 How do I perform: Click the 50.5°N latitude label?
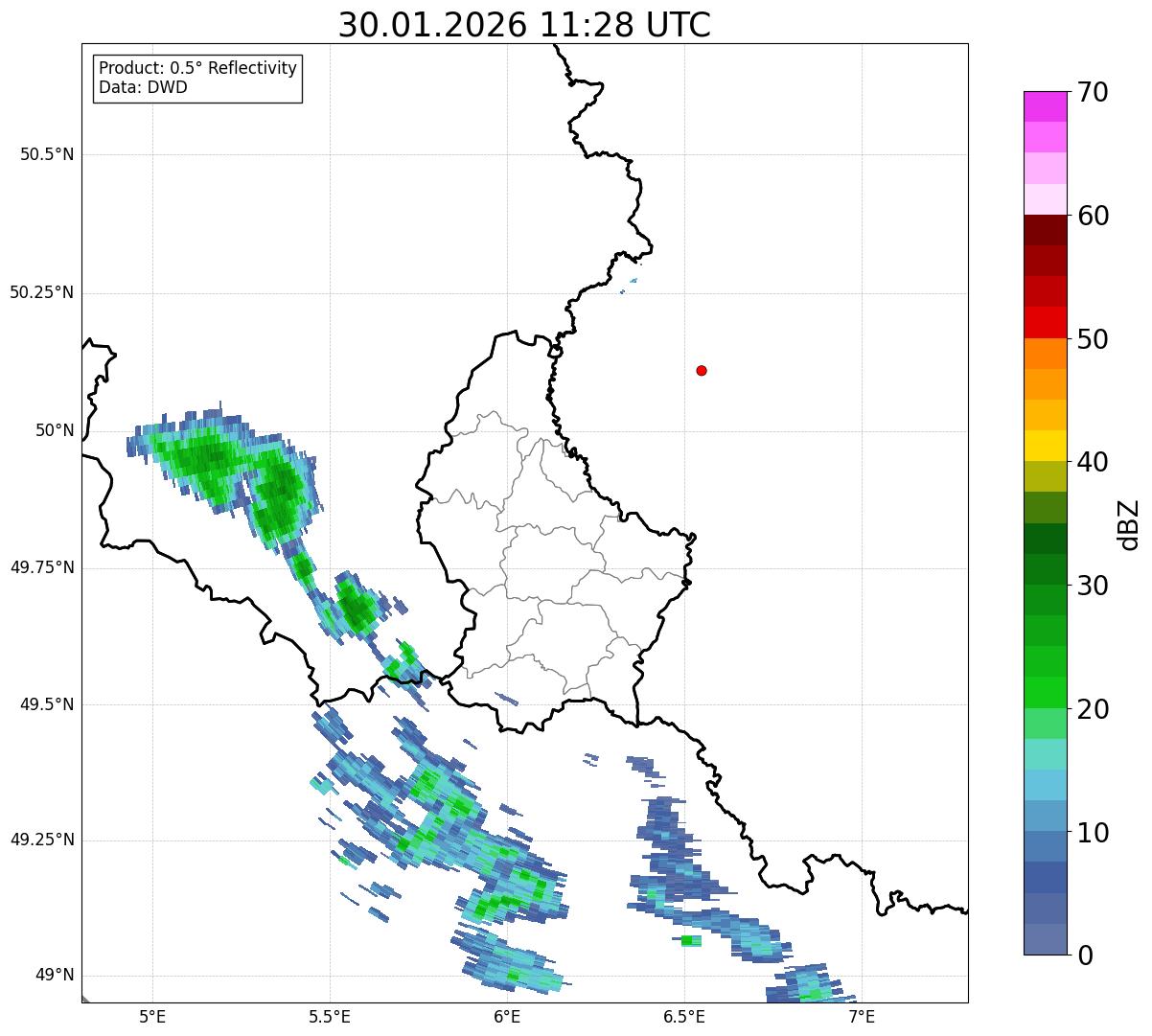pyautogui.click(x=47, y=155)
